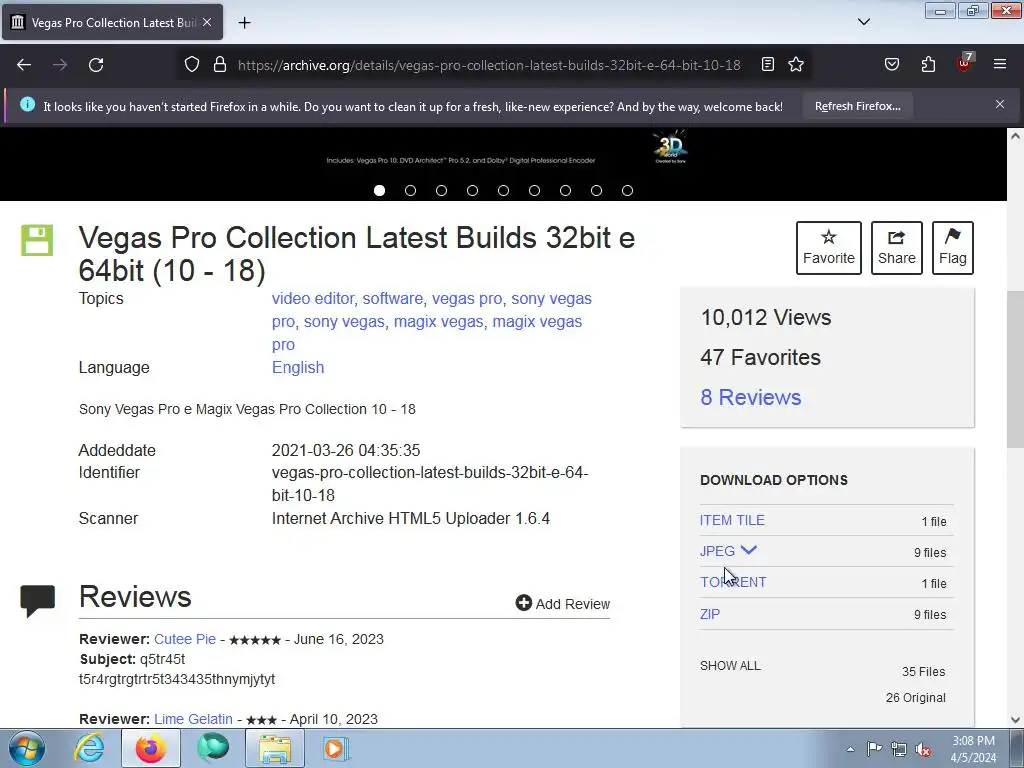Open the 8 Reviews link
1024x768 pixels.
(750, 397)
